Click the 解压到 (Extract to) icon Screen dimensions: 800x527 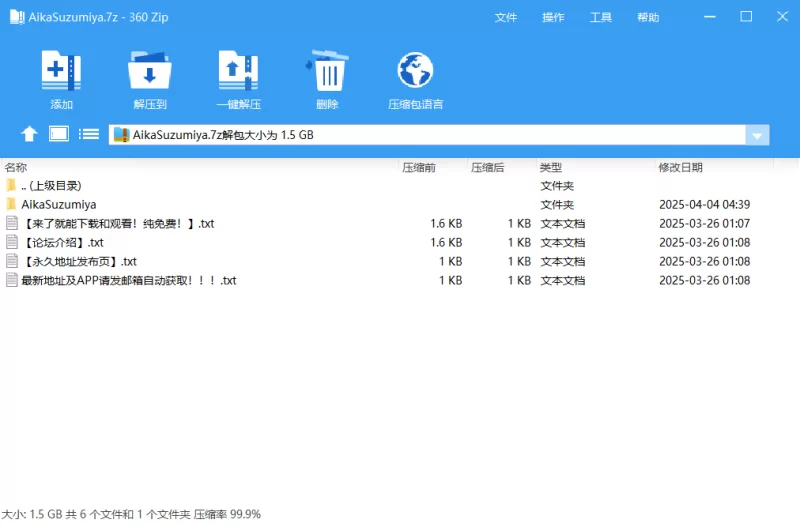149,70
